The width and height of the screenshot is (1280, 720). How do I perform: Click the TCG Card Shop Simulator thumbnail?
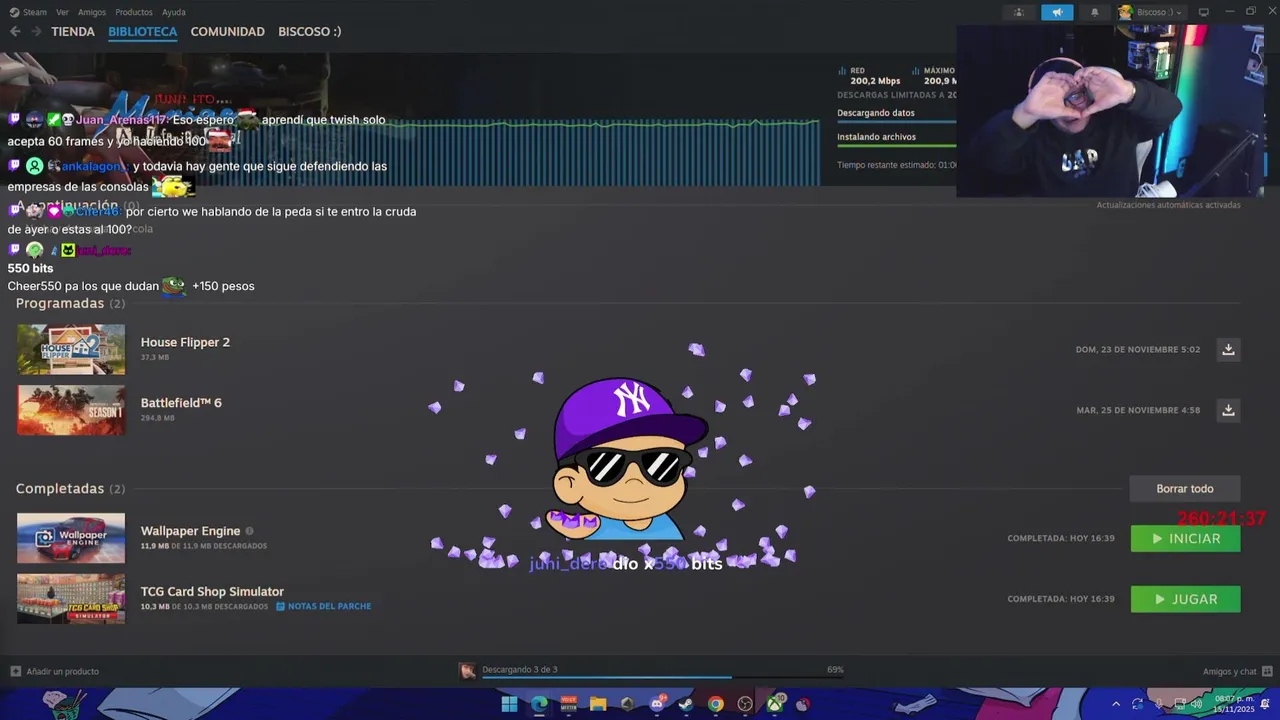(x=71, y=599)
